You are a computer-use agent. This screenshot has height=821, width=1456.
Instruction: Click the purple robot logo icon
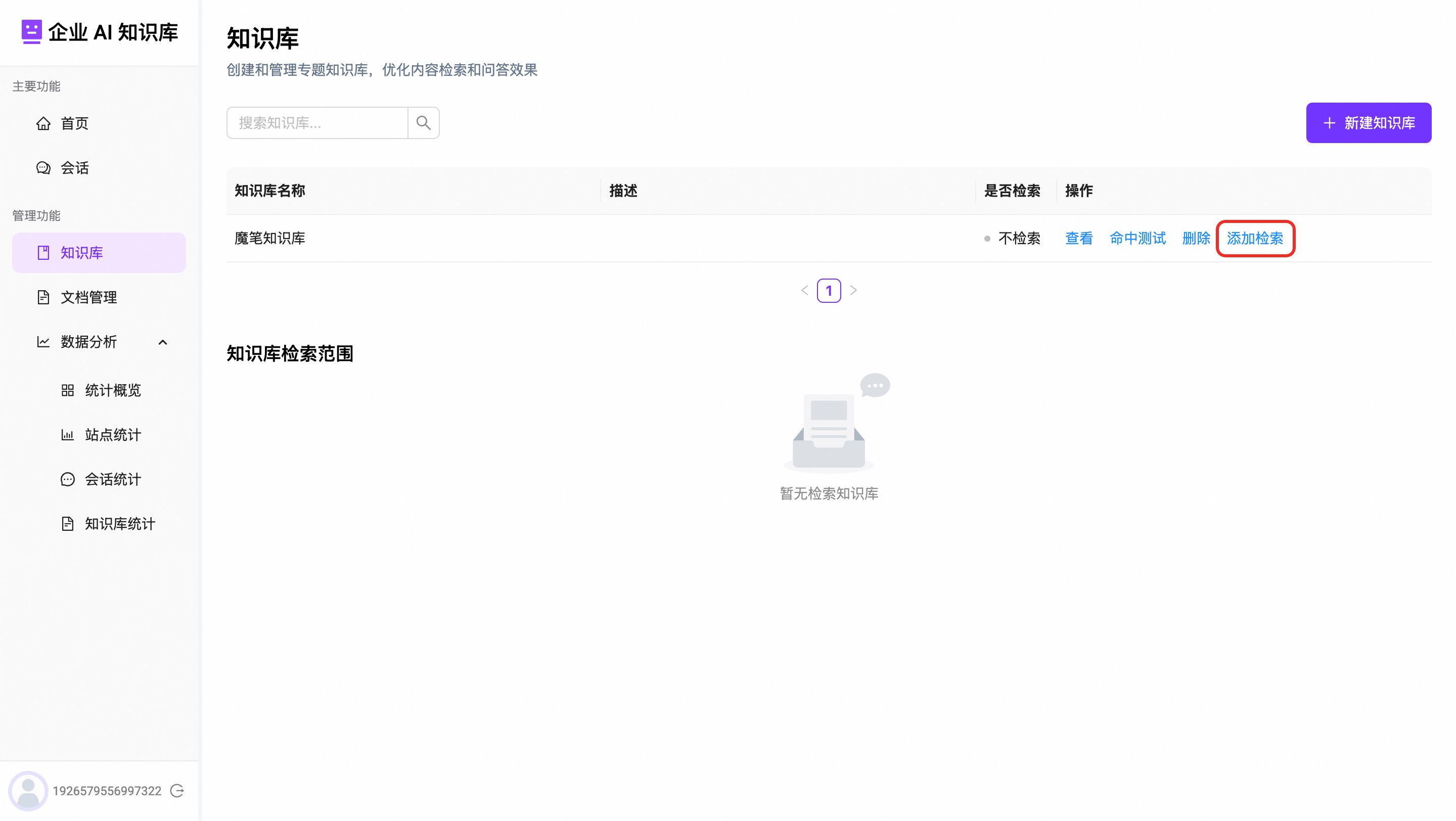tap(31, 32)
